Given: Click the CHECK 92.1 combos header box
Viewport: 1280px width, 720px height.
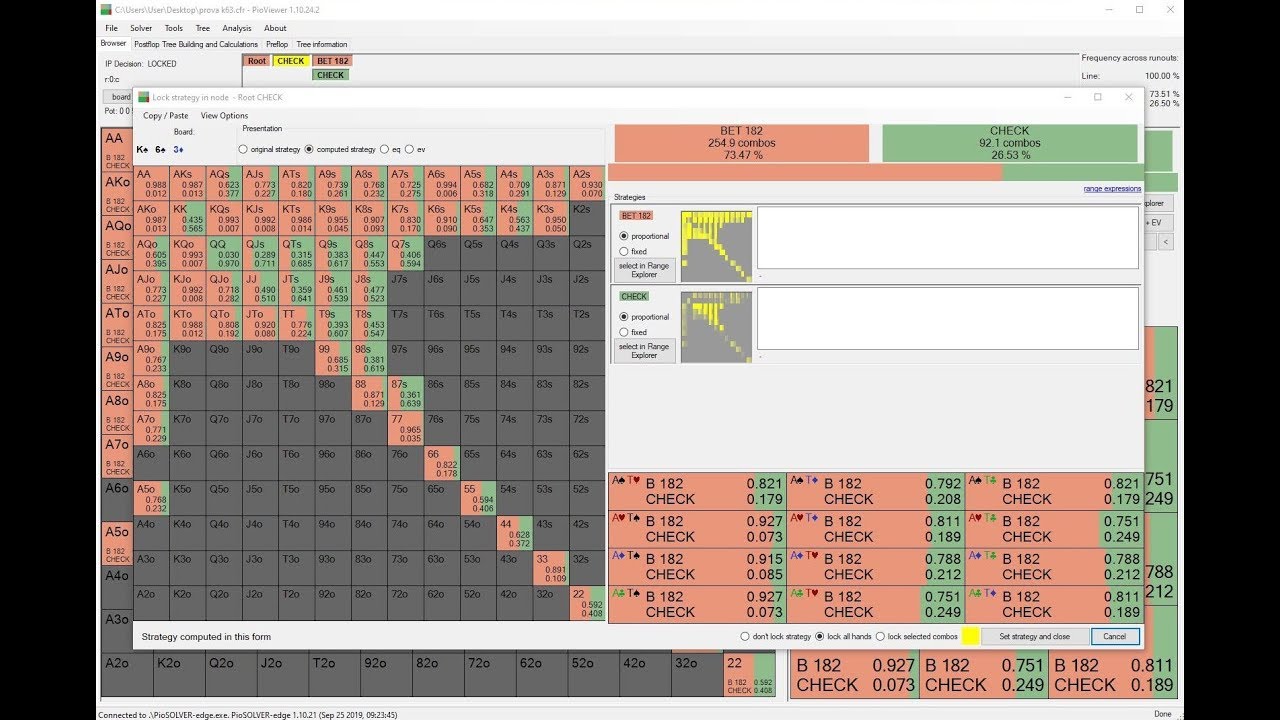Looking at the screenshot, I should [1010, 143].
